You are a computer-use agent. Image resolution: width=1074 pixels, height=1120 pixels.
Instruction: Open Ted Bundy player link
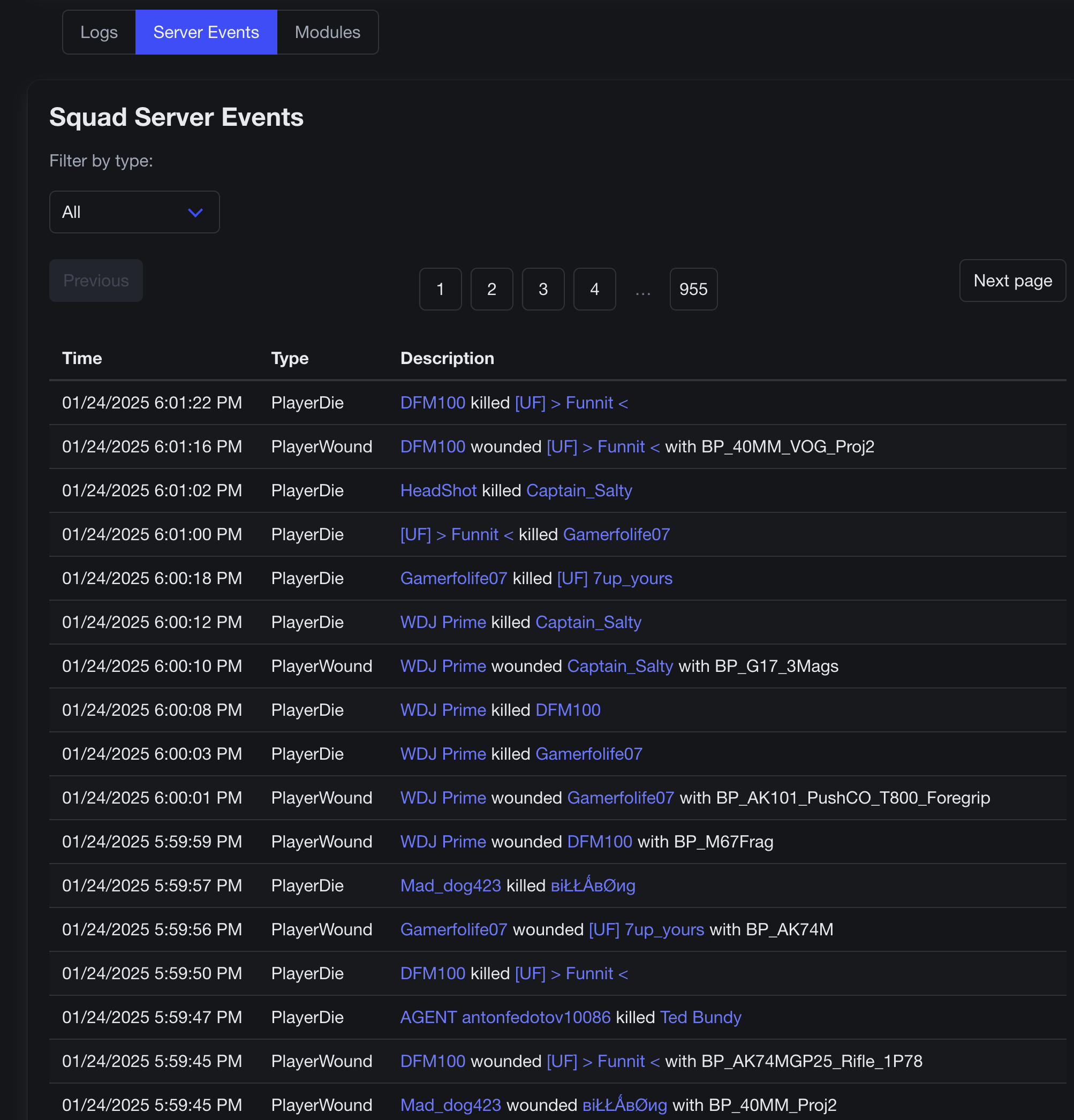[700, 1017]
